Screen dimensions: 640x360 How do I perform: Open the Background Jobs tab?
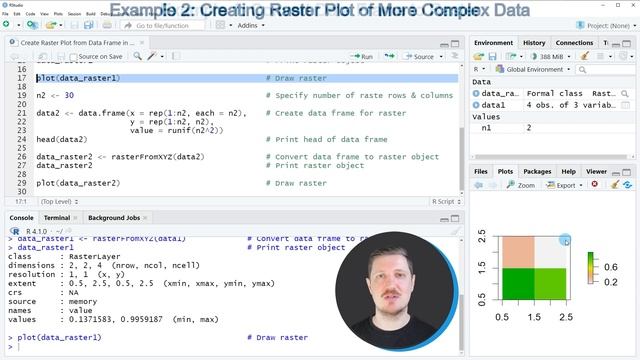tap(114, 218)
